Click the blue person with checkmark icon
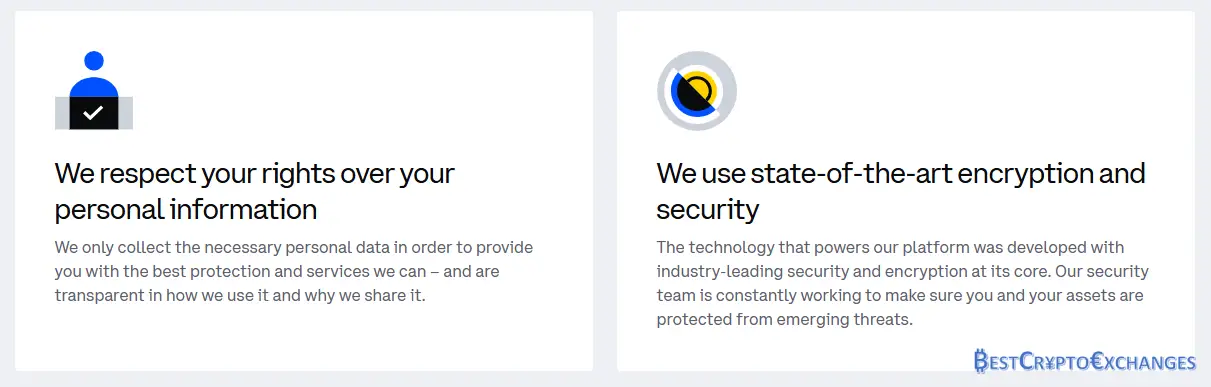 click(94, 90)
